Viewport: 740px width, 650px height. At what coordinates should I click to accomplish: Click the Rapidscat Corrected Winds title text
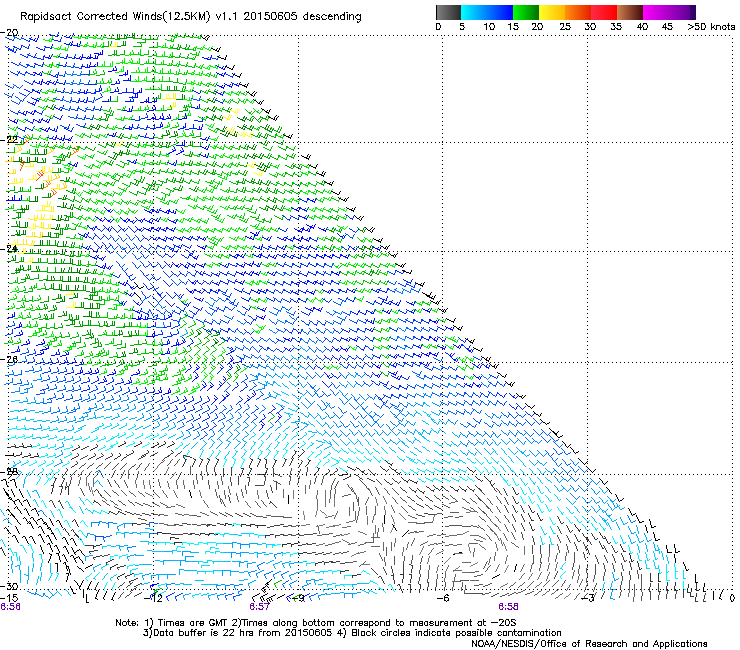click(191, 17)
